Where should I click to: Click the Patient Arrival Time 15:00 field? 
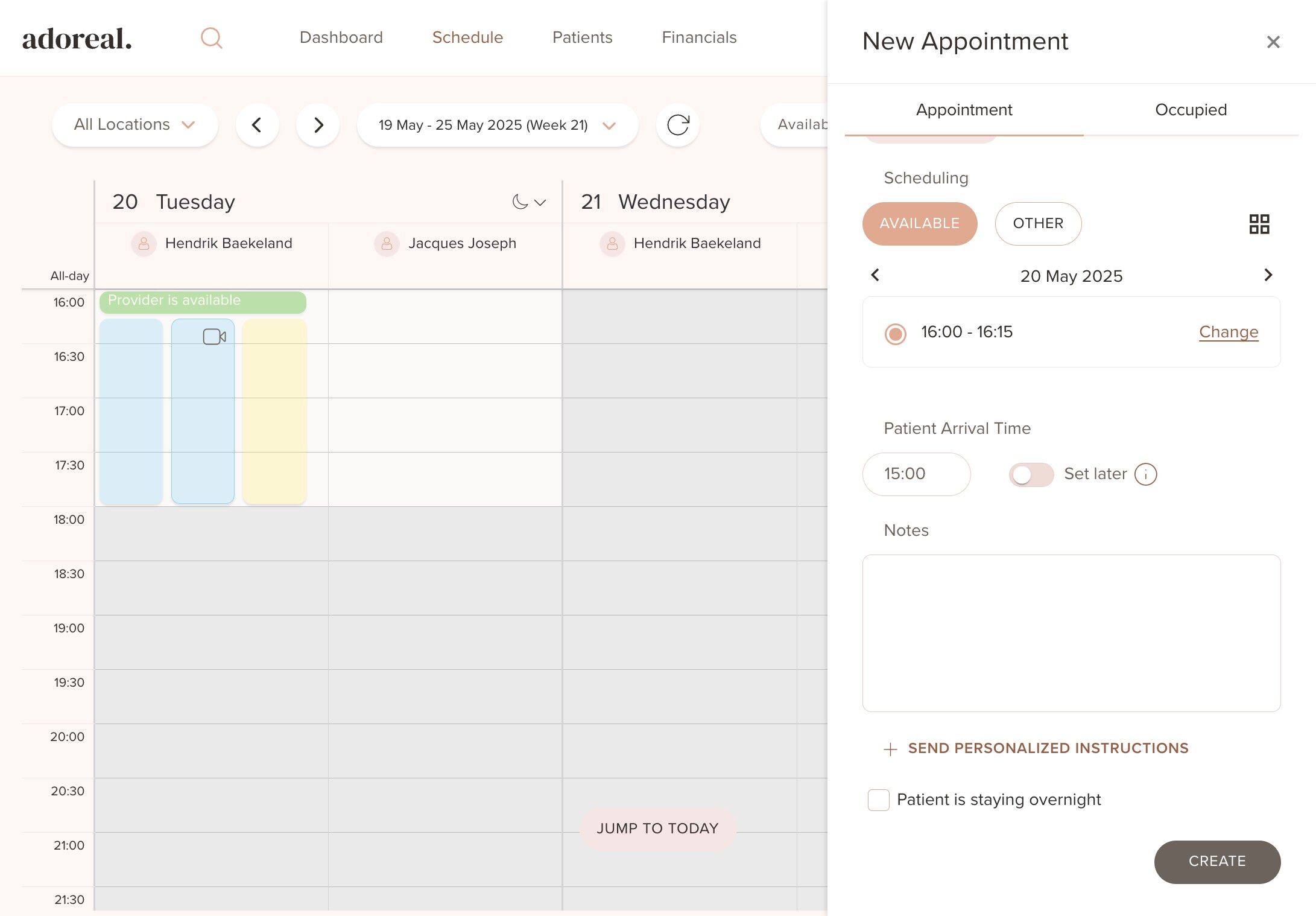916,474
